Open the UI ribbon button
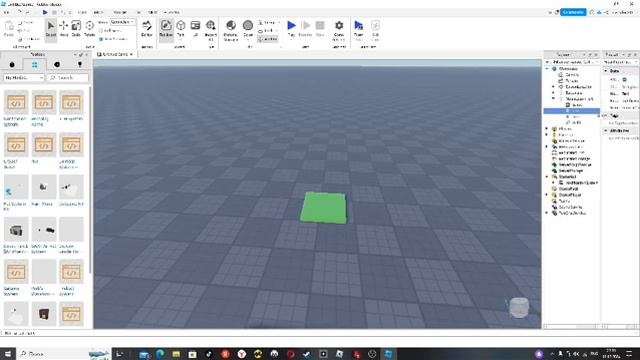Screen dimensions: 640x360 tap(195, 29)
